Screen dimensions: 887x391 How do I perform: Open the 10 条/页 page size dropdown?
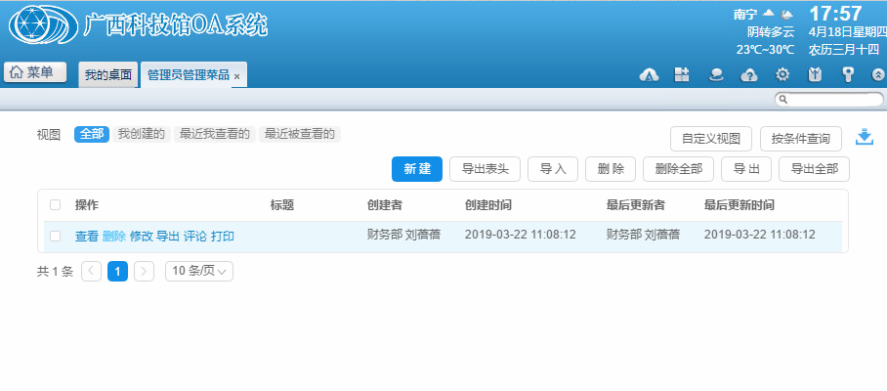199,271
